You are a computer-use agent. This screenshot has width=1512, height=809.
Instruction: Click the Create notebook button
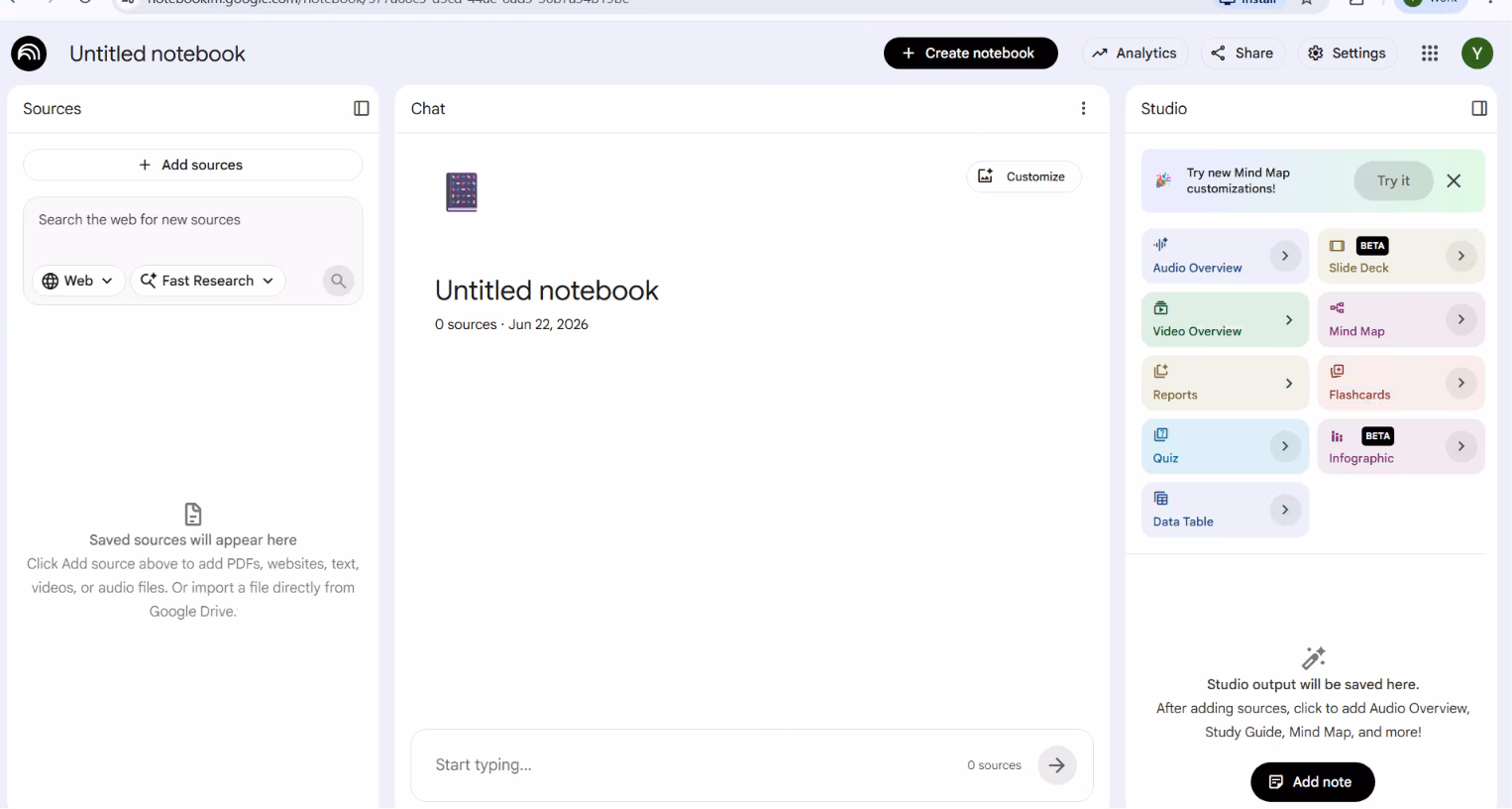pyautogui.click(x=970, y=54)
